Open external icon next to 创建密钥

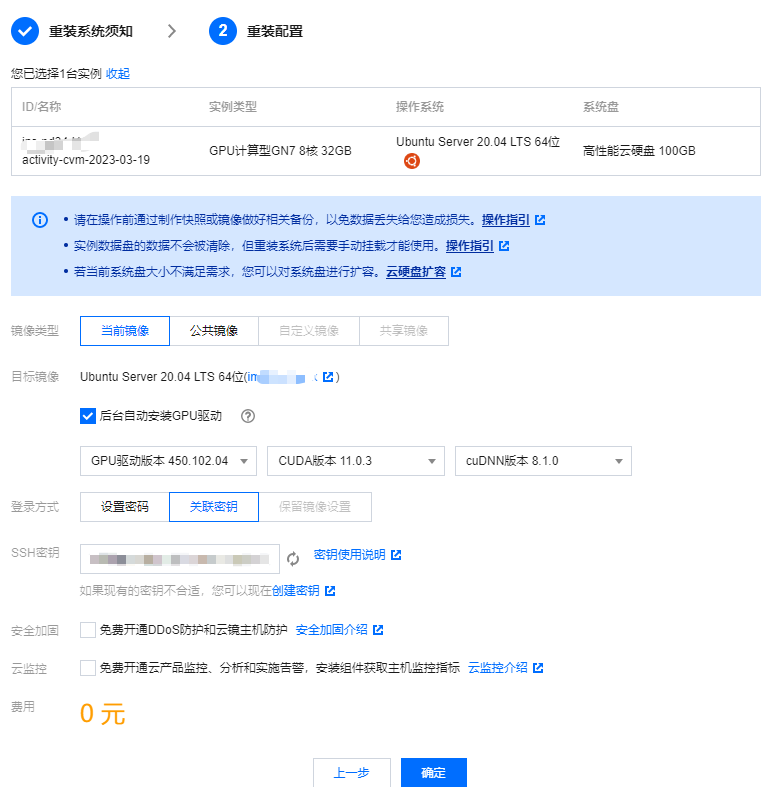click(330, 591)
